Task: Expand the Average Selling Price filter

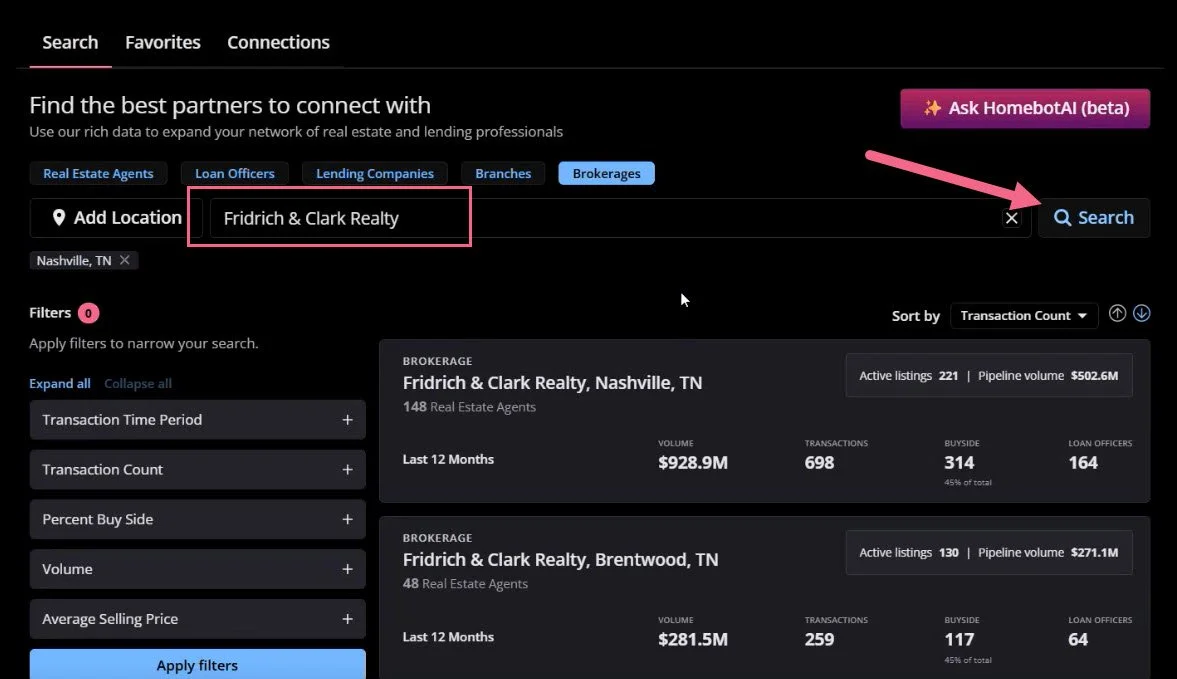Action: click(197, 619)
